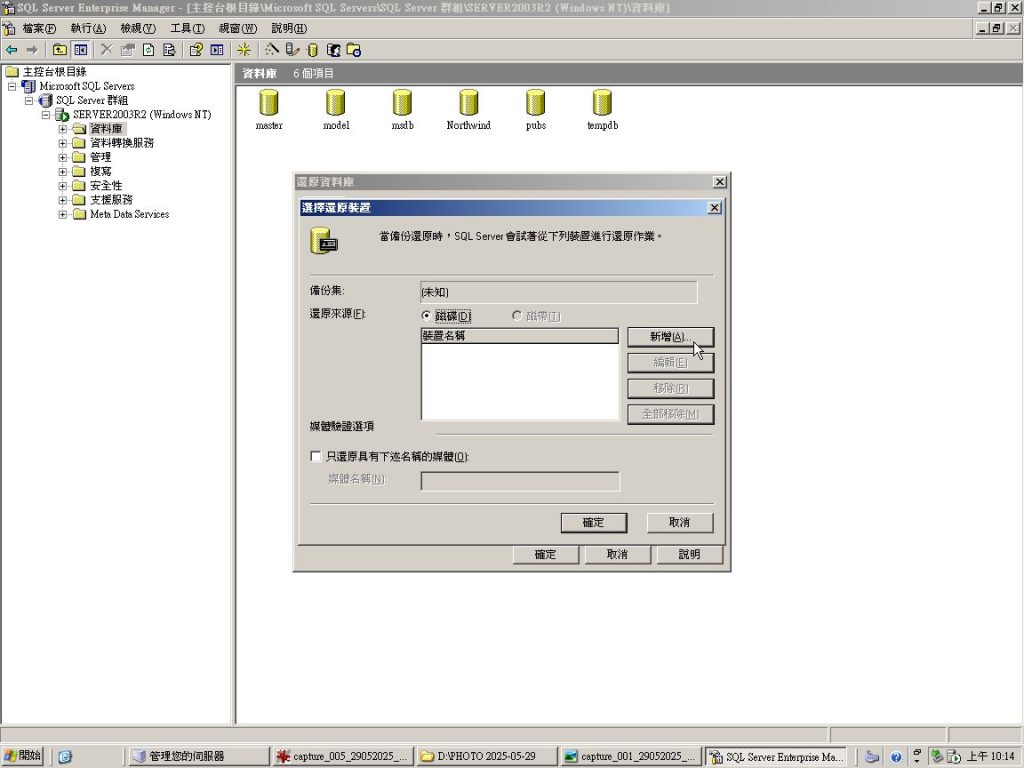Select the 磁帶 (Tape) radio button
Screen dimensions: 1024x768
point(517,316)
